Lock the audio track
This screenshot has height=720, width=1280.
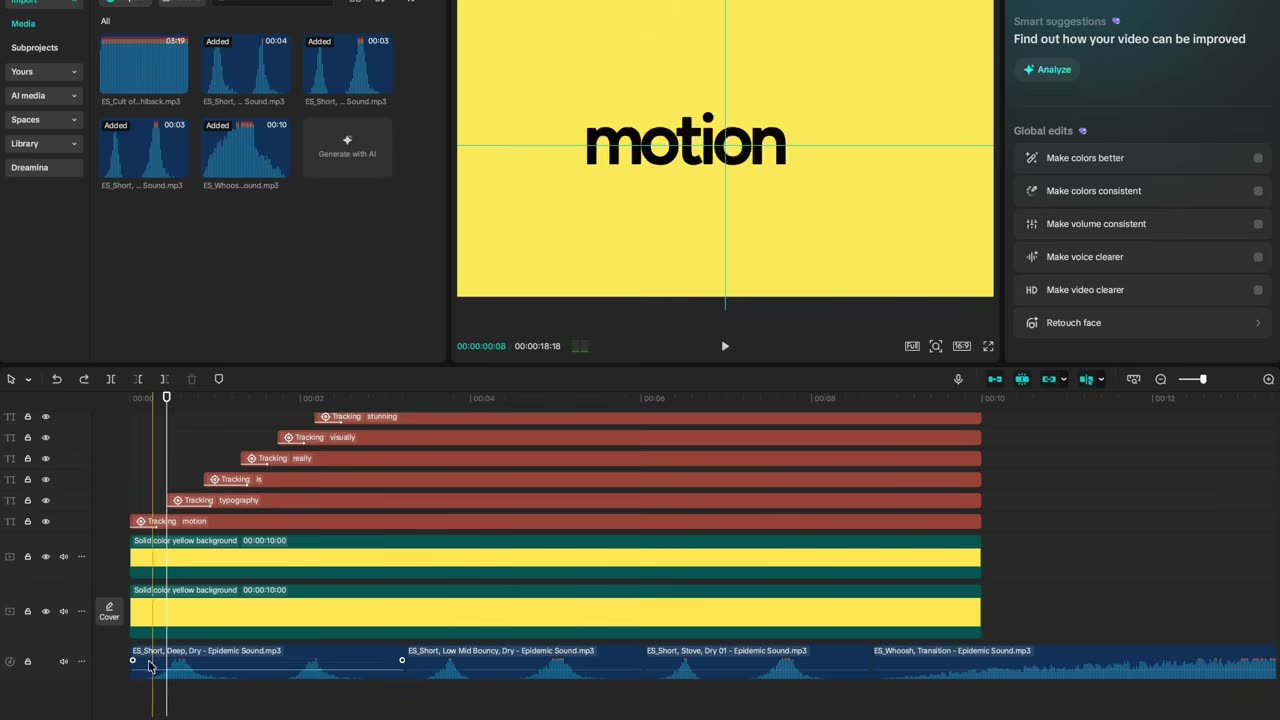click(28, 661)
